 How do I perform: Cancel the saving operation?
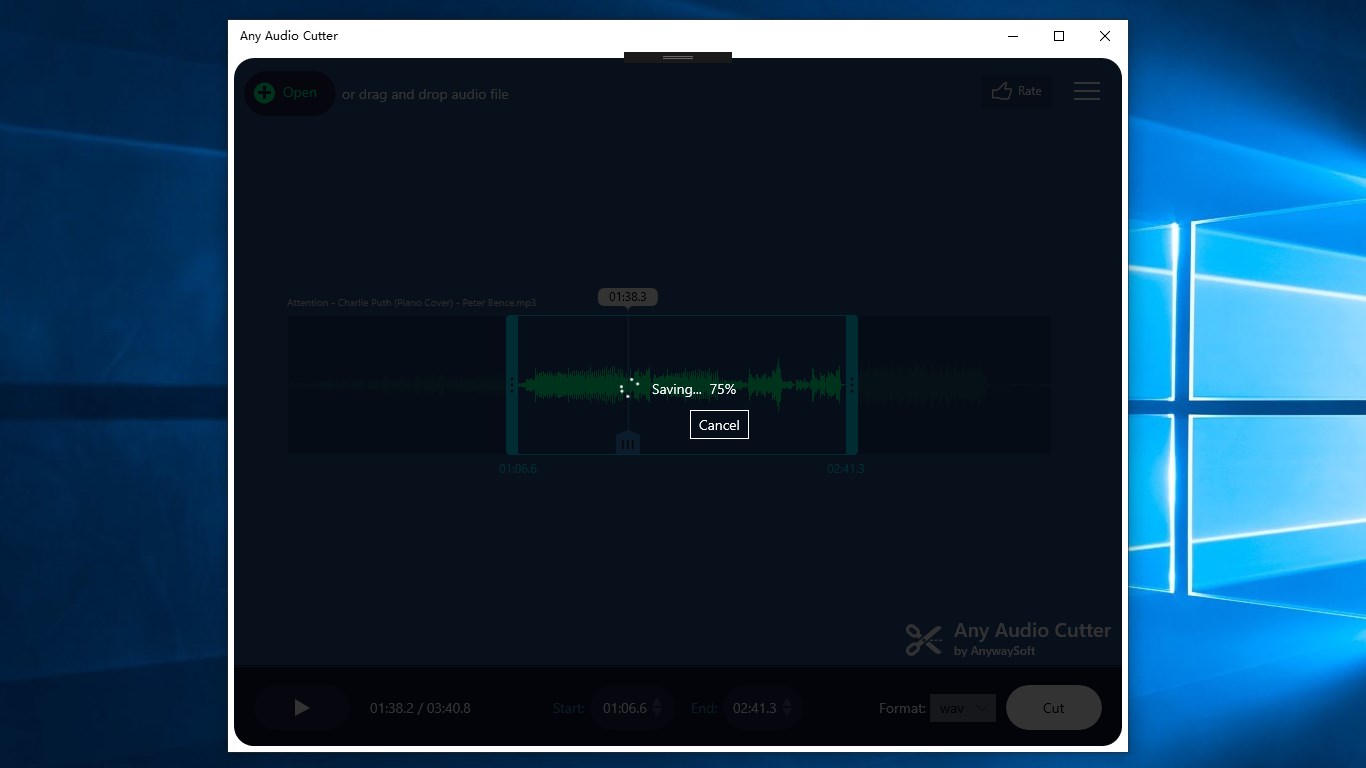[718, 424]
